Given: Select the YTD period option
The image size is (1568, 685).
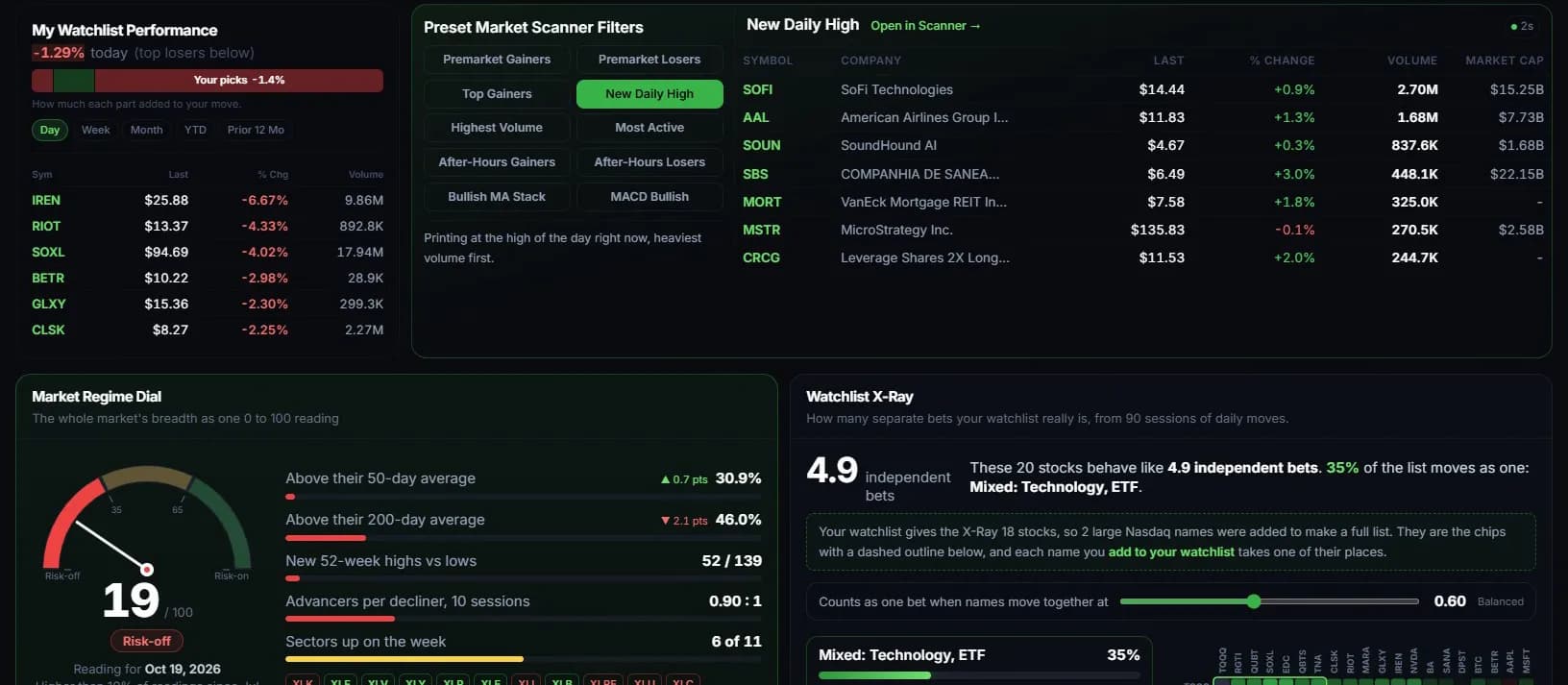Looking at the screenshot, I should pos(195,130).
